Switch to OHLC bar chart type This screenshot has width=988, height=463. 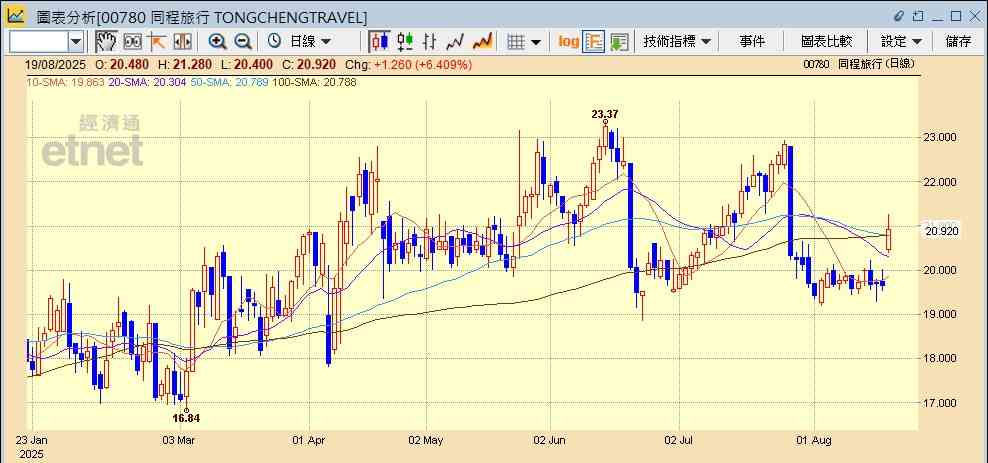pos(430,42)
